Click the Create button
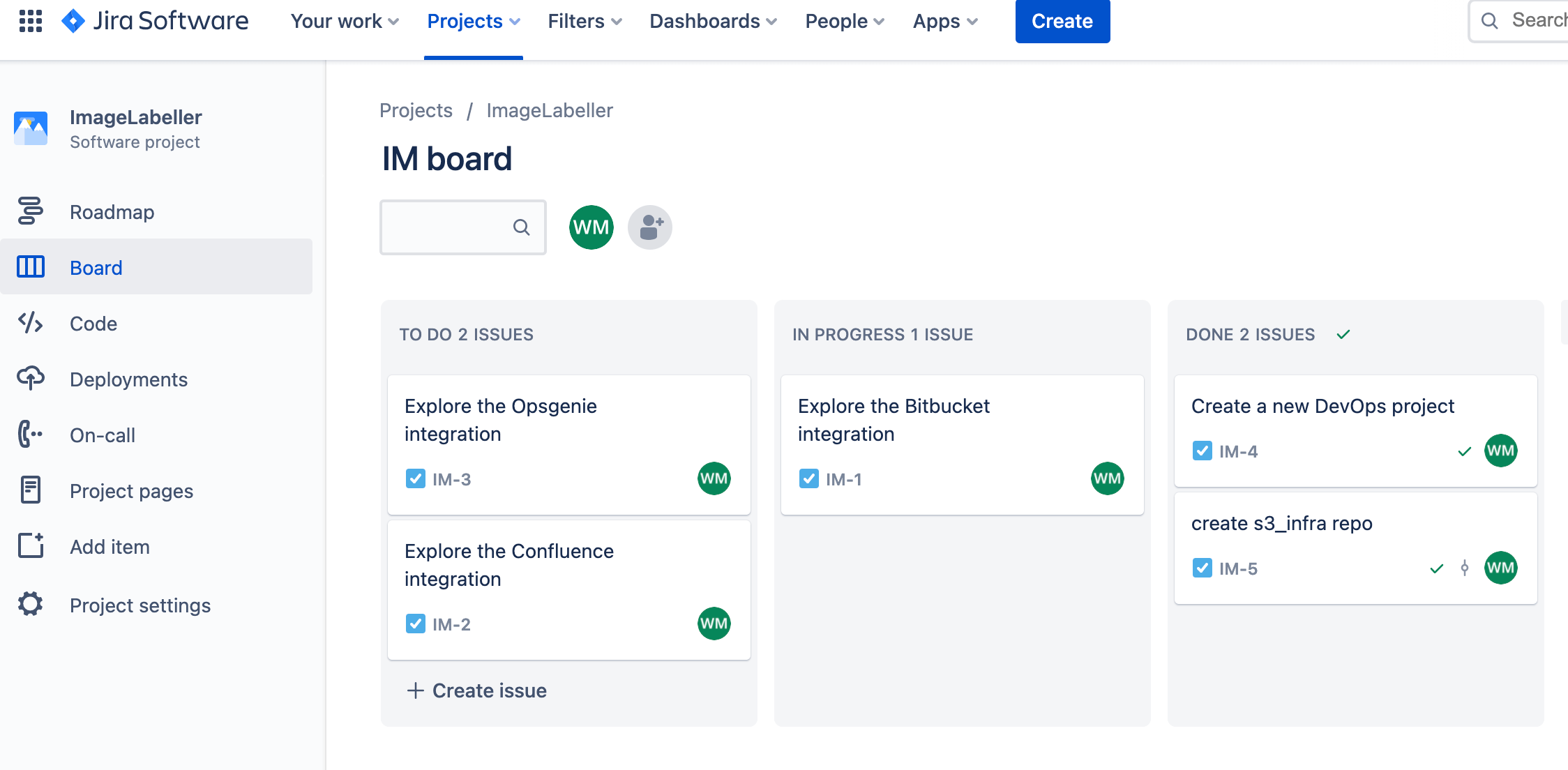The image size is (1568, 770). click(x=1062, y=21)
